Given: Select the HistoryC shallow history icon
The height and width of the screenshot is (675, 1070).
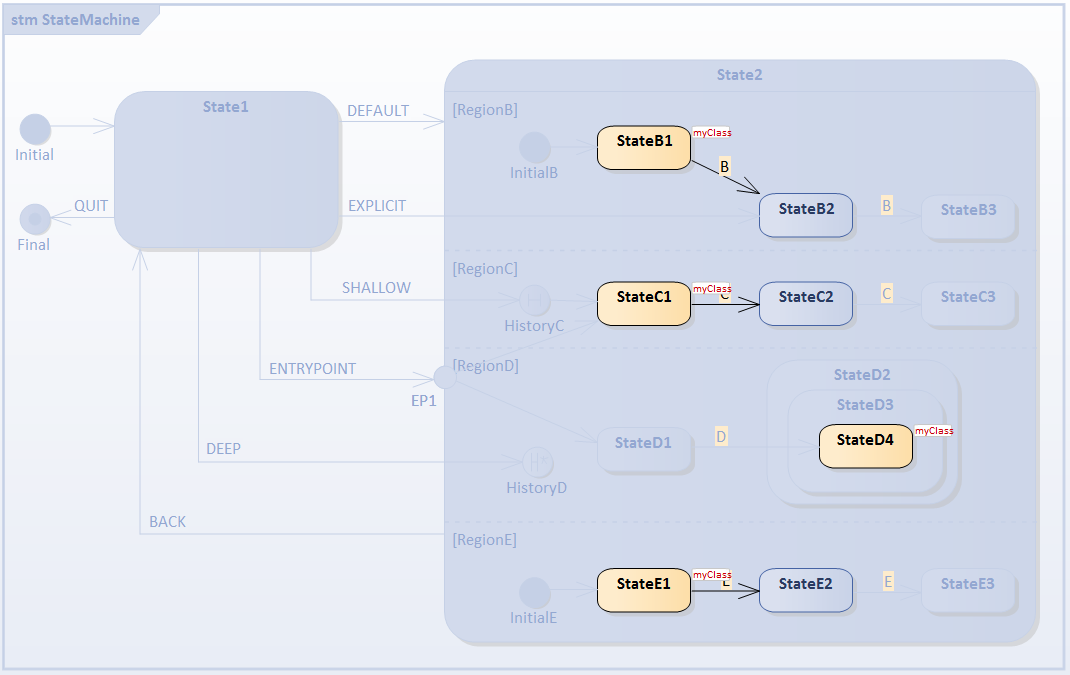Looking at the screenshot, I should [535, 299].
